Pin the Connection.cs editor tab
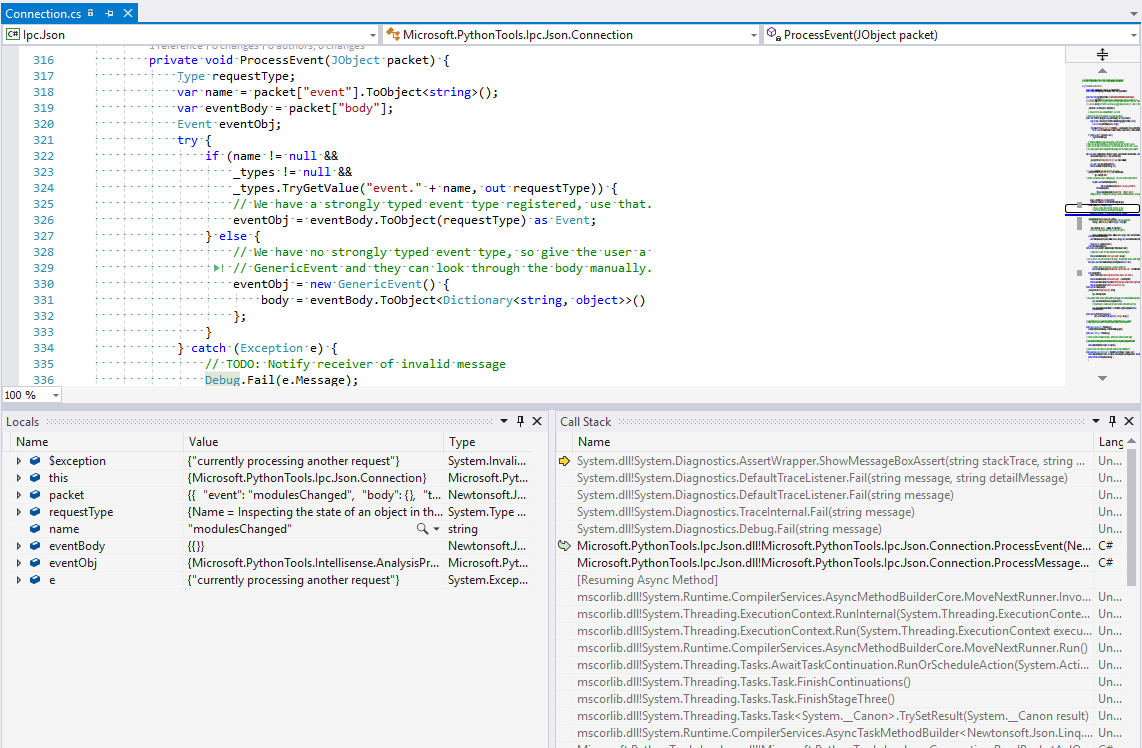Viewport: 1142px width, 748px height. coord(110,14)
